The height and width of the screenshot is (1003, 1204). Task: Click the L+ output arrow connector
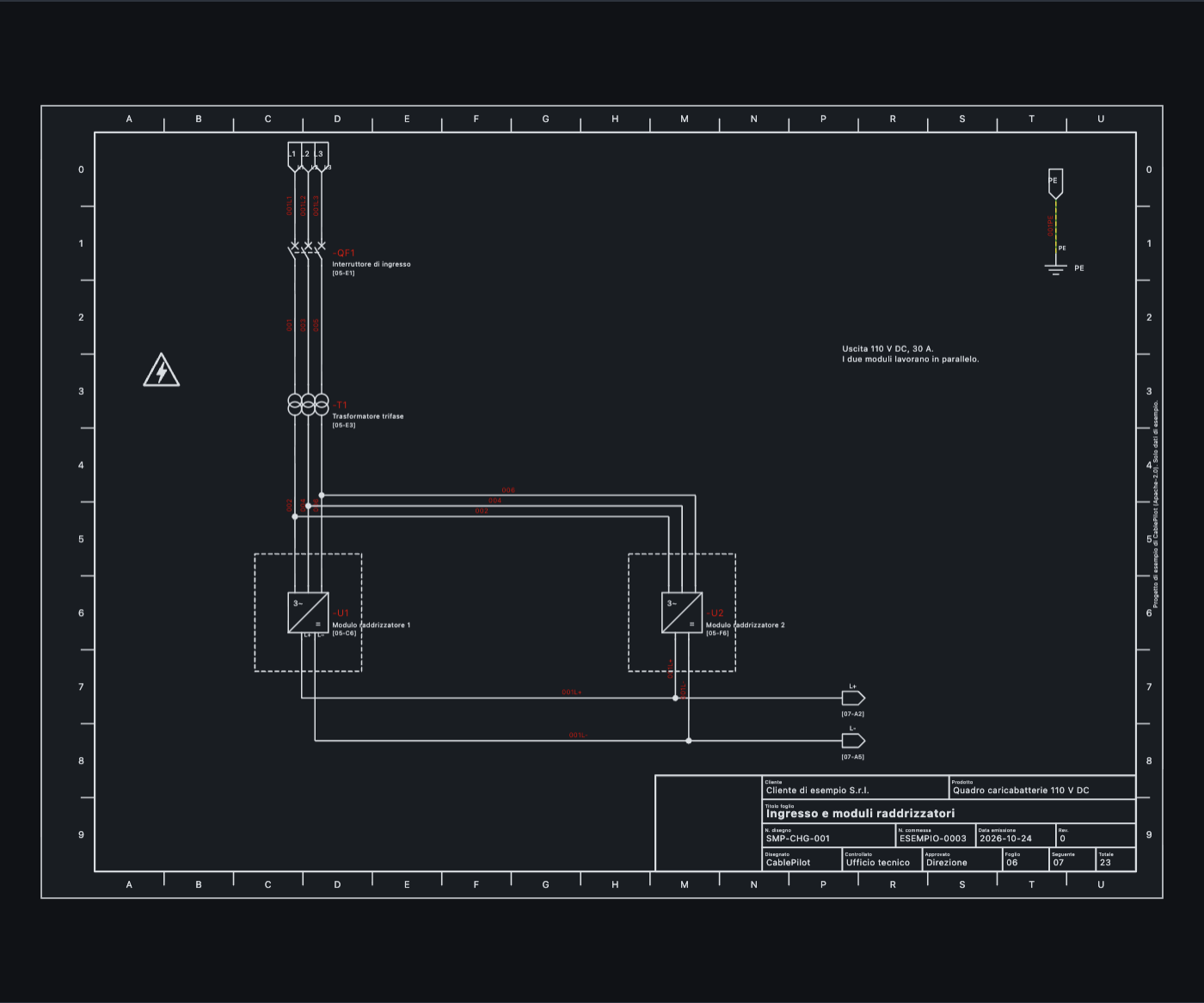[853, 698]
